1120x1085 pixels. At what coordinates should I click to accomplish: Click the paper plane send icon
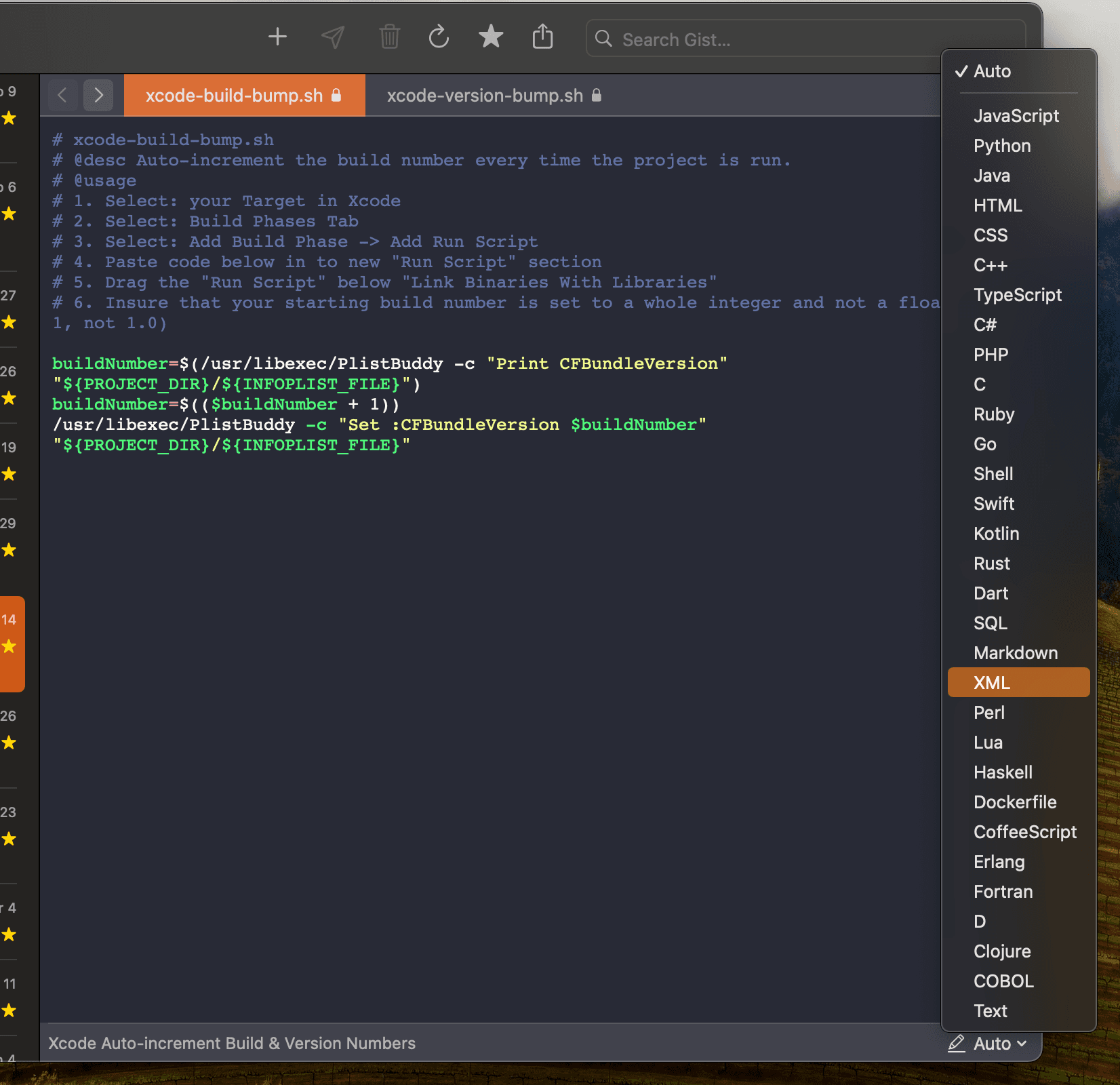coord(333,37)
